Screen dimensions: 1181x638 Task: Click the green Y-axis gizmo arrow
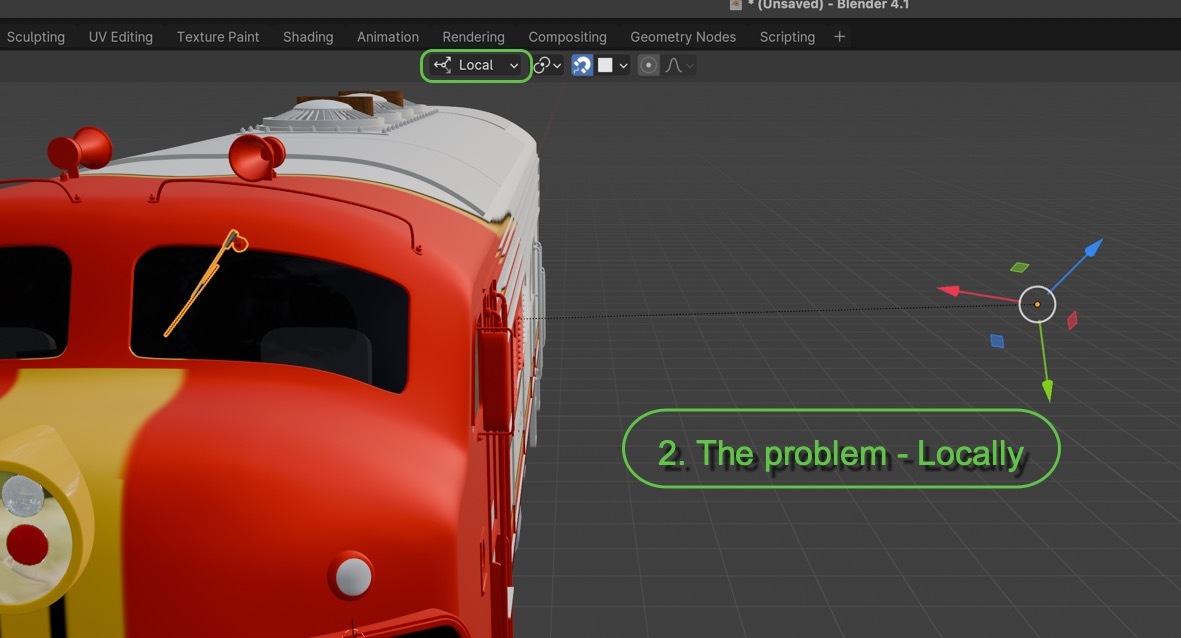coord(1047,390)
